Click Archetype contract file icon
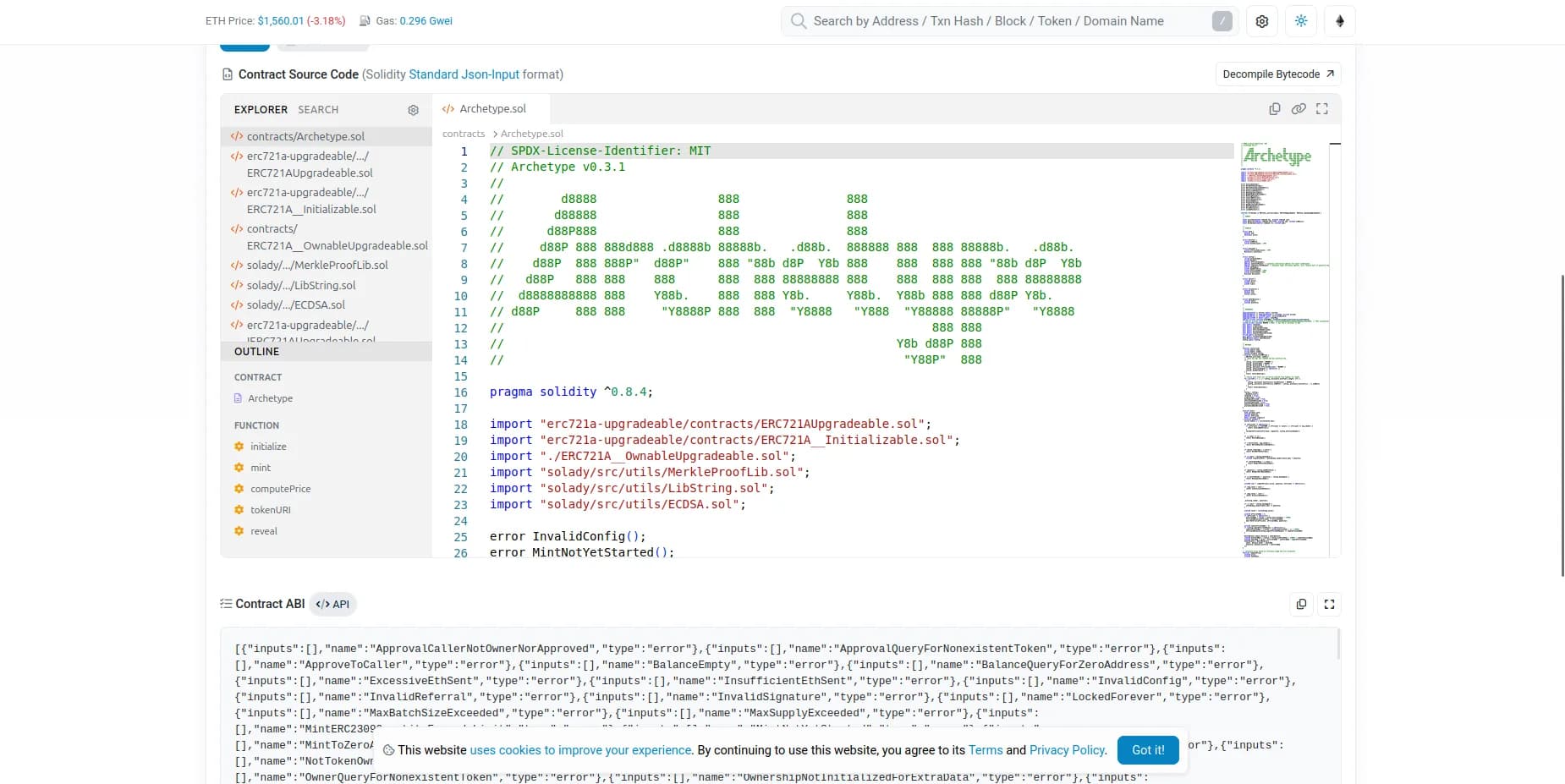This screenshot has height=784, width=1565. [x=238, y=398]
